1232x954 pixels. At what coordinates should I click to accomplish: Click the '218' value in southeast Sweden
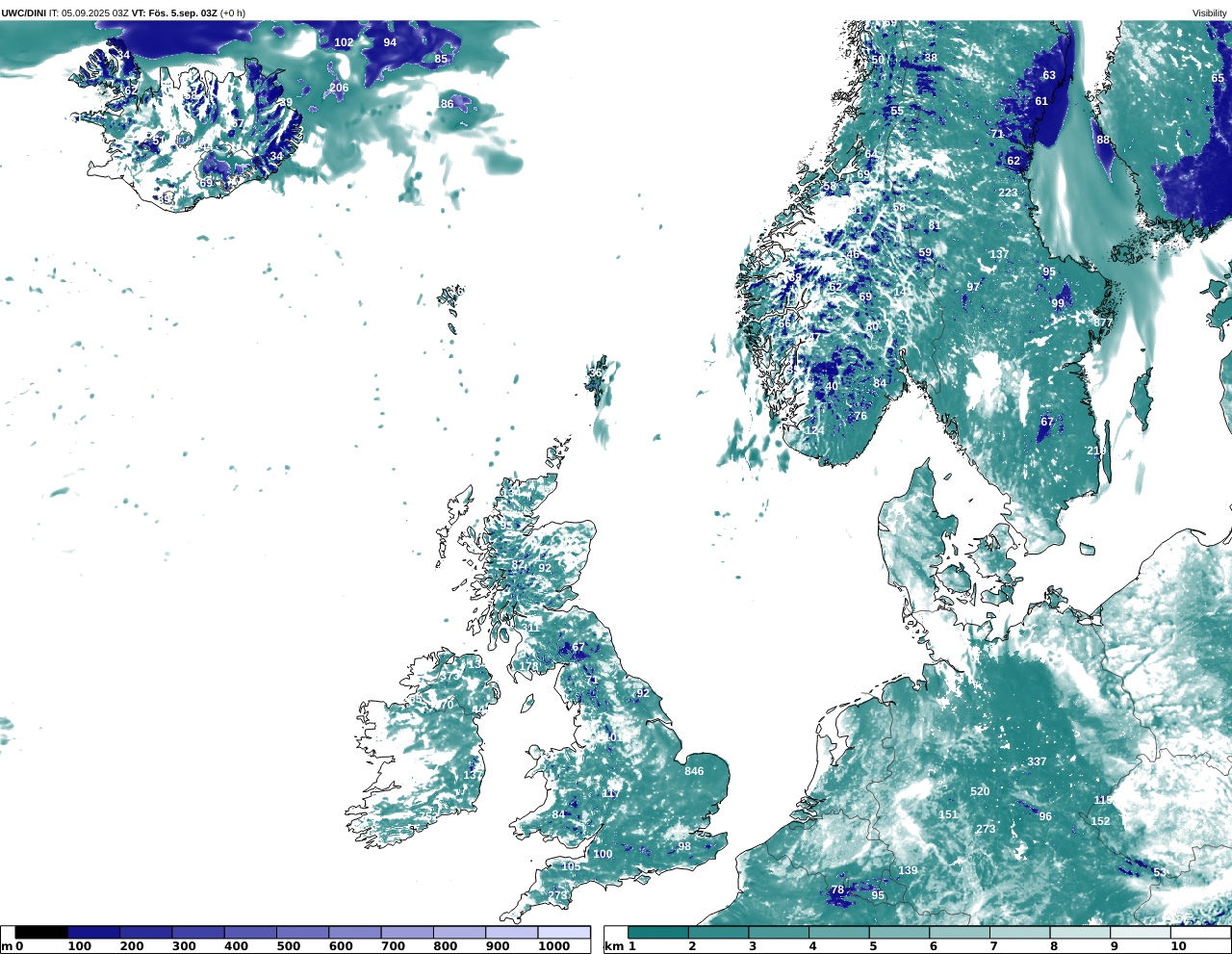click(x=1096, y=451)
